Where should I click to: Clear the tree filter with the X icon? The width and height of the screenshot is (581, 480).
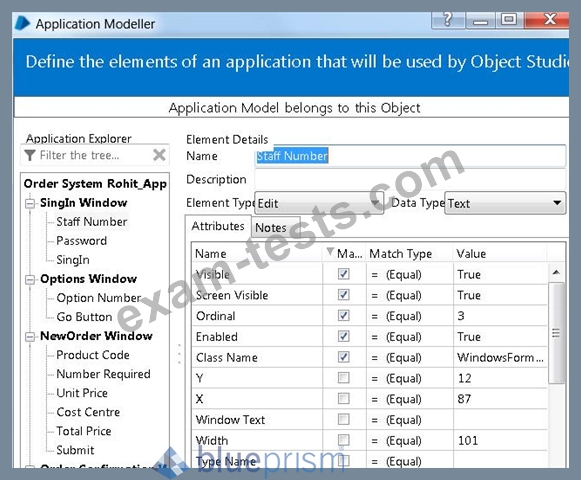(159, 155)
